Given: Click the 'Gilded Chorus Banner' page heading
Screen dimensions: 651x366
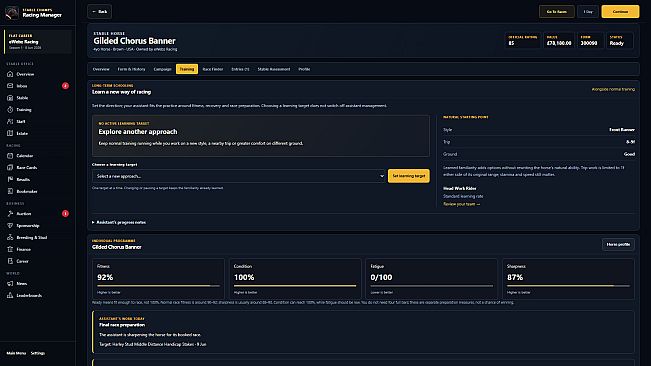Looking at the screenshot, I should (134, 41).
